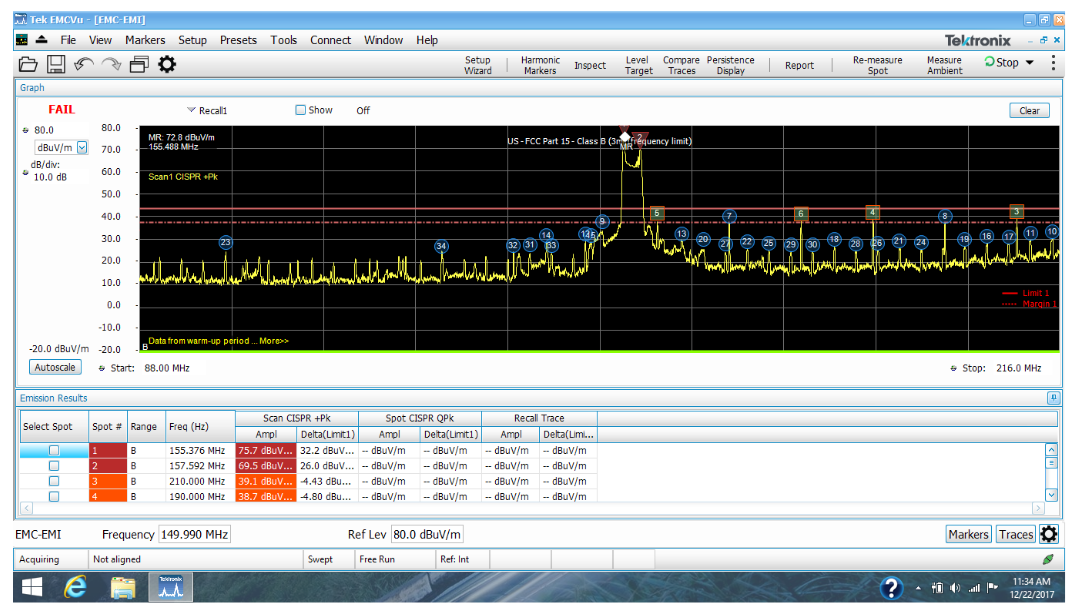This screenshot has height=609, width=1074.
Task: Check the Select Spot box for spot 1
Action: pos(54,450)
